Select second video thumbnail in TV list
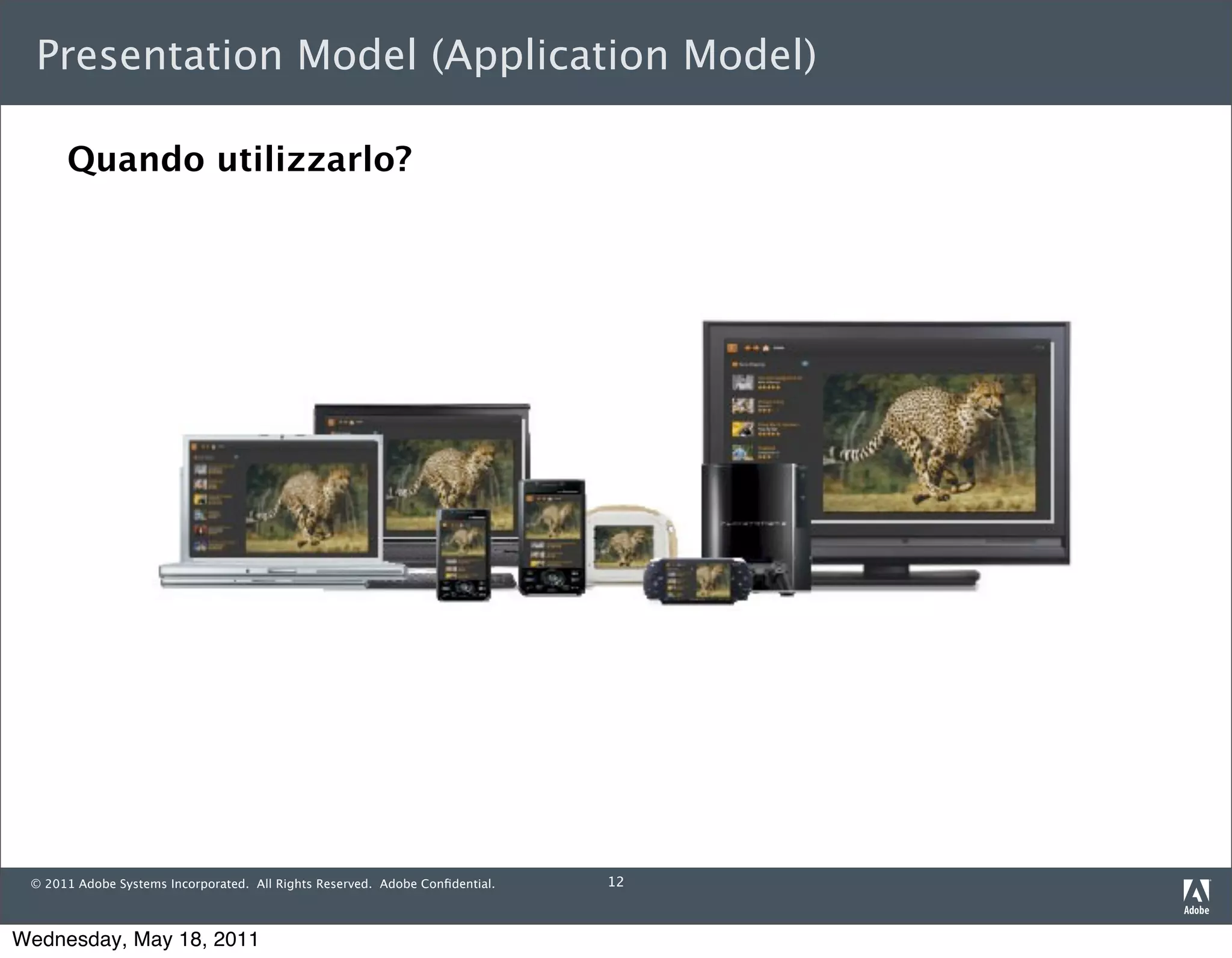 (x=743, y=405)
